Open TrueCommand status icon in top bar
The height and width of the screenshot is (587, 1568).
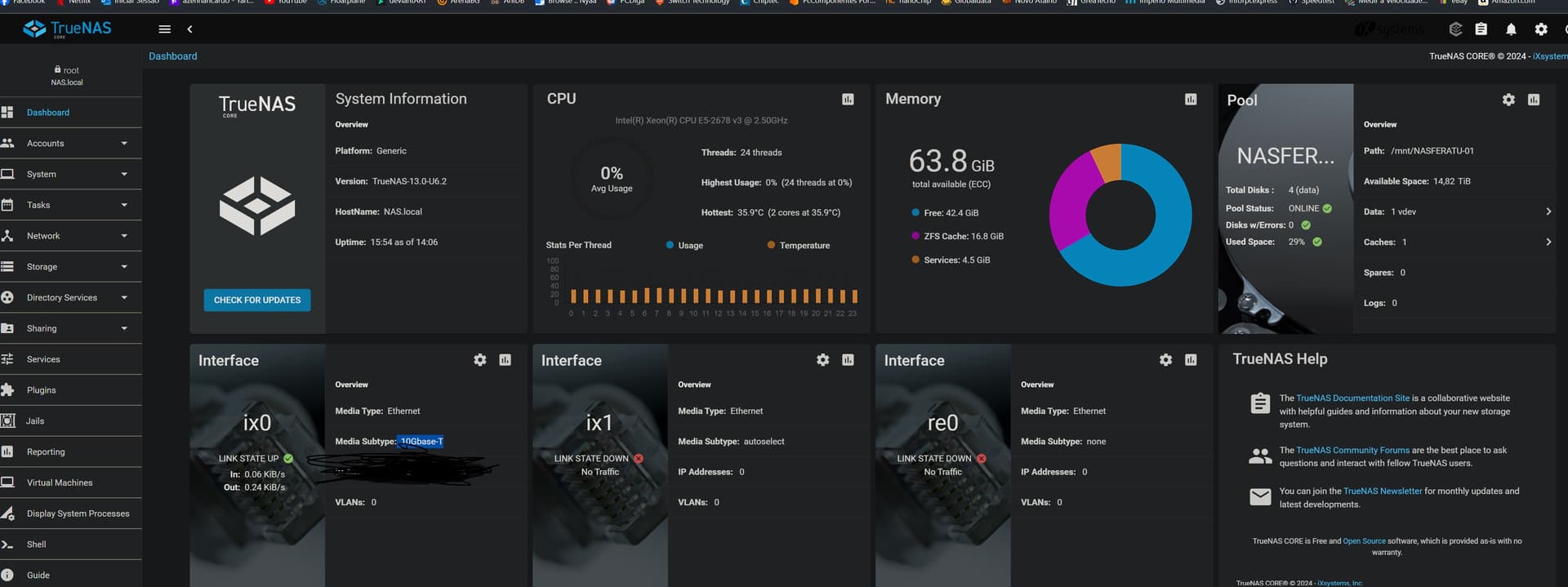coord(1455,29)
